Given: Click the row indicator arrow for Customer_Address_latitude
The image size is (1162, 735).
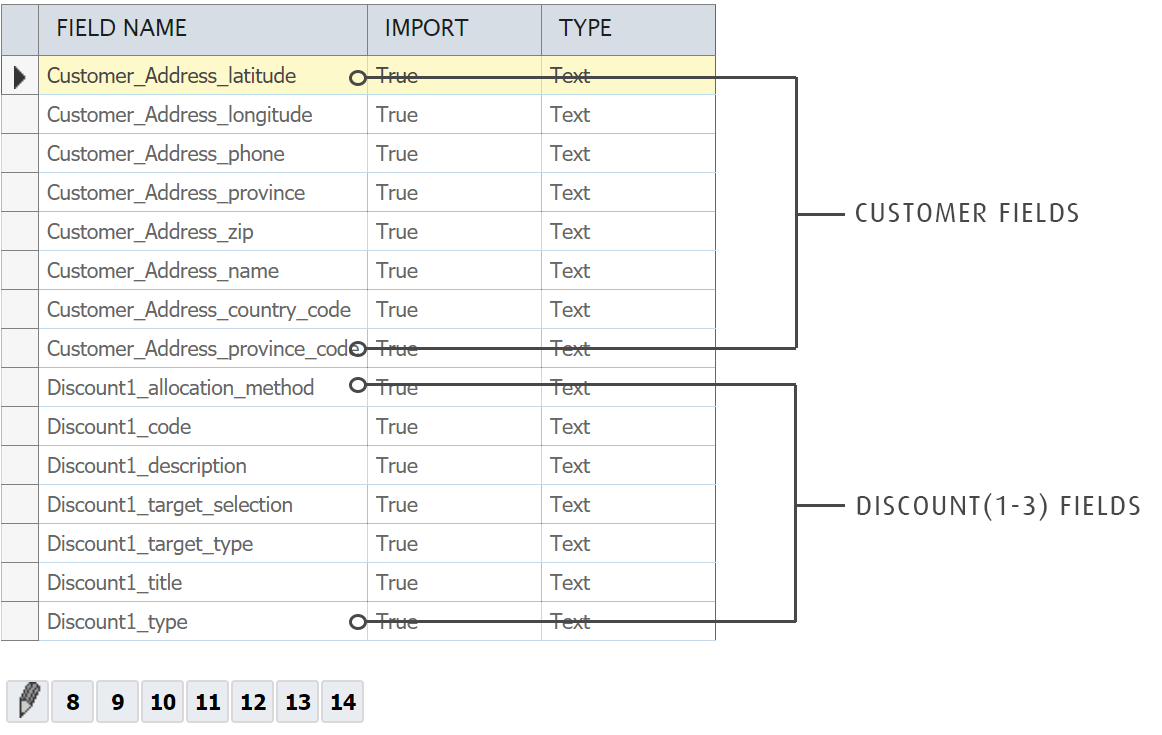Looking at the screenshot, I should (19, 76).
